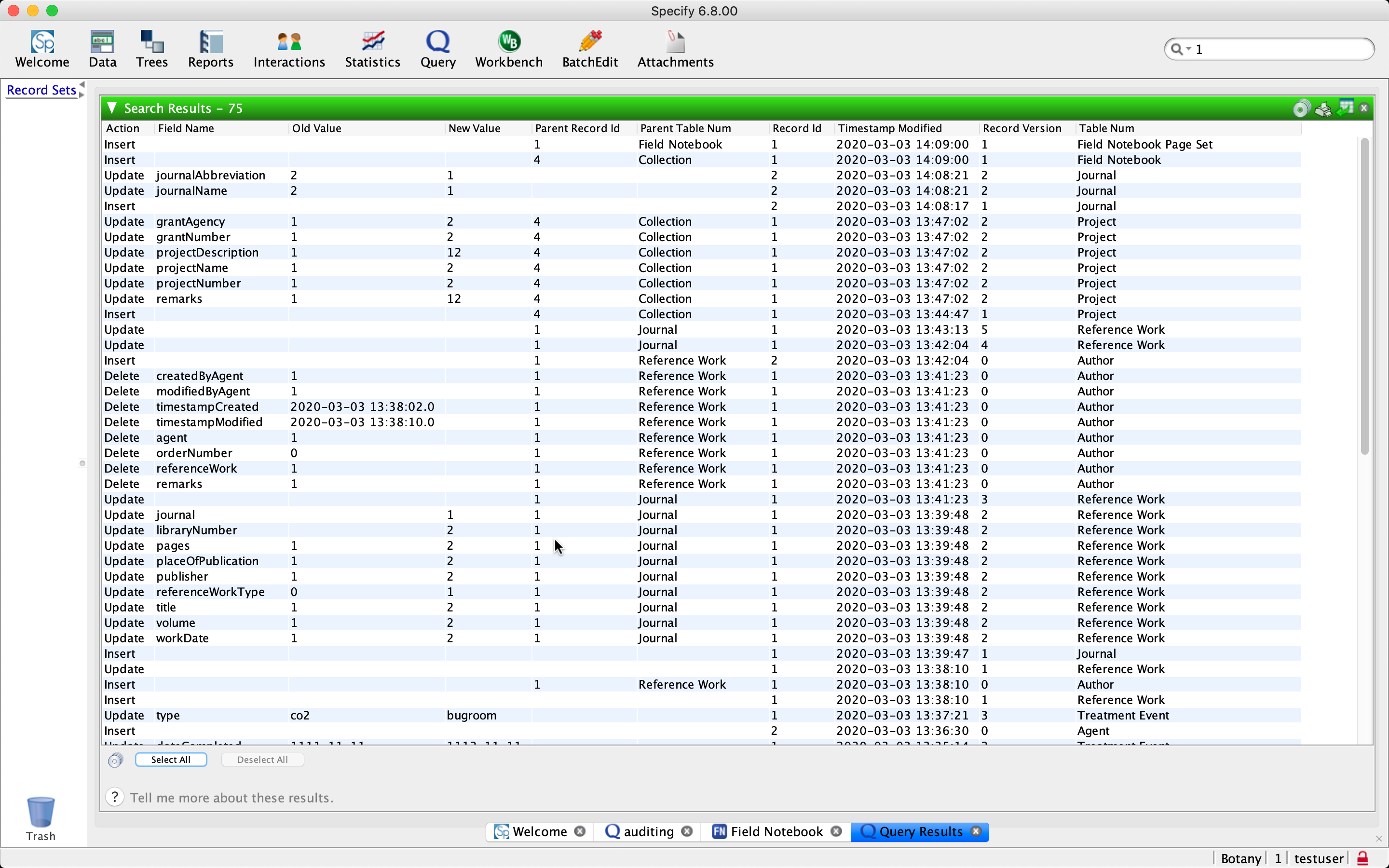Screen dimensions: 1389x868
Task: Open the Data module
Action: tap(102, 49)
